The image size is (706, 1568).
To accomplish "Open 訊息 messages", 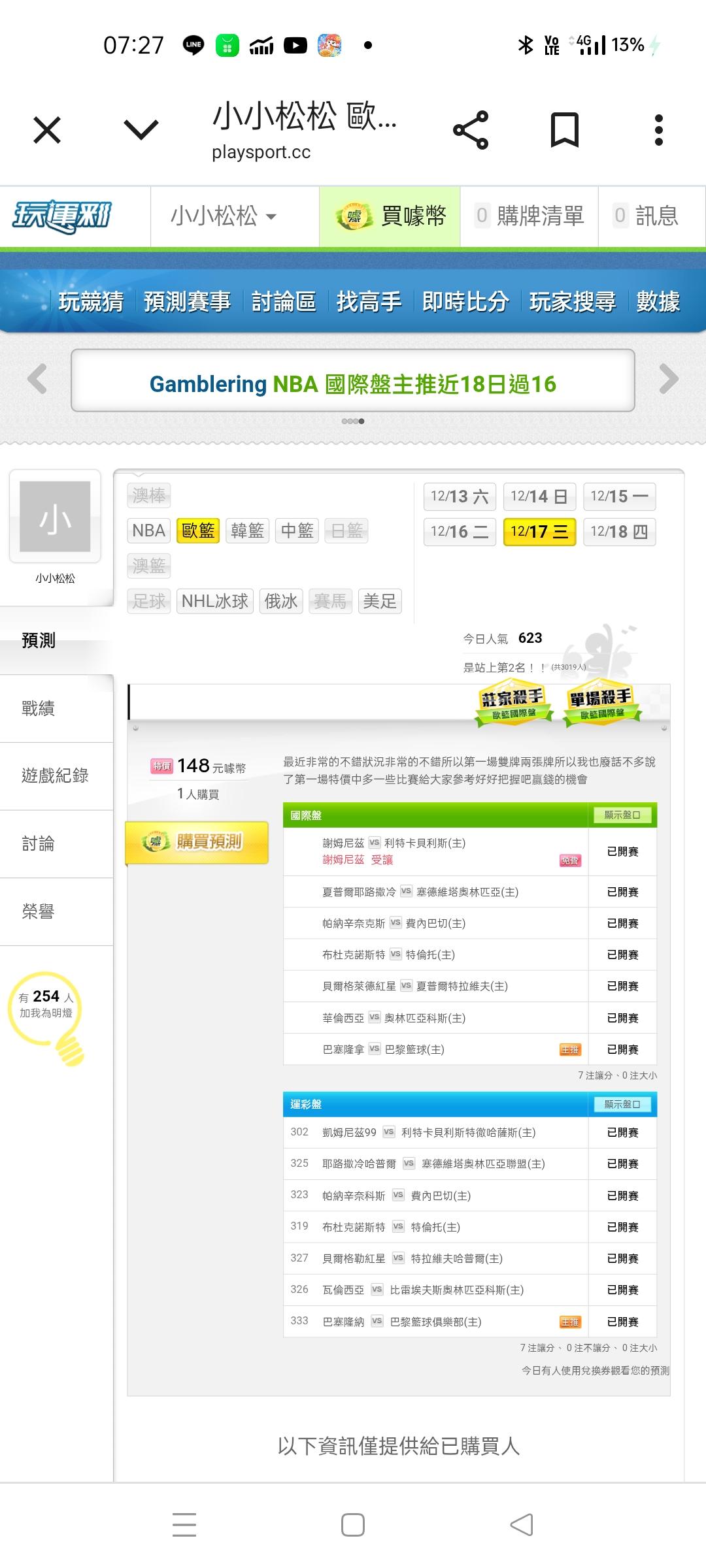I will pos(647,216).
